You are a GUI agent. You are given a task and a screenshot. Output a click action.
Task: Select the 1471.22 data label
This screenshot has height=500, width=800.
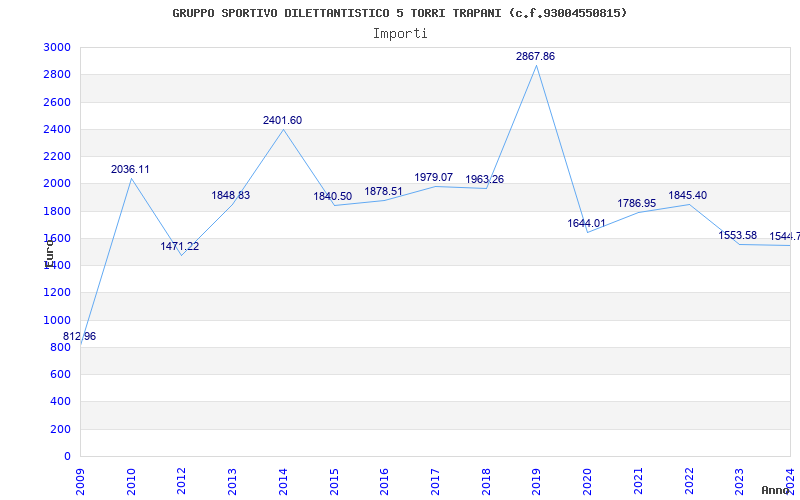pos(180,246)
